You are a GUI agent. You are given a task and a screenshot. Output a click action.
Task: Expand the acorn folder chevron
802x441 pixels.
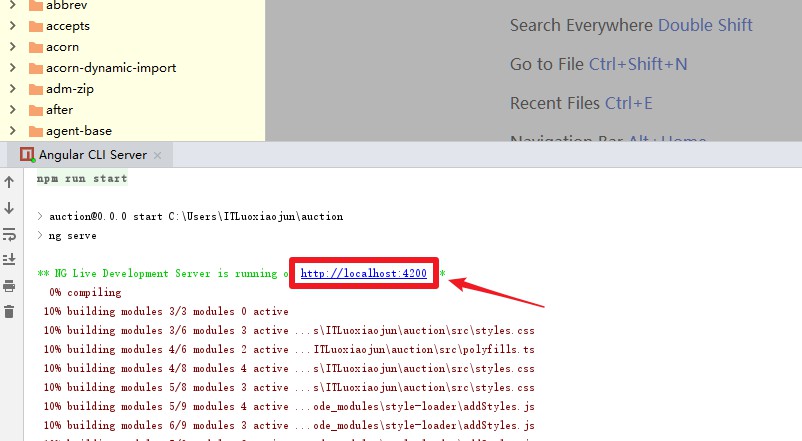point(13,47)
